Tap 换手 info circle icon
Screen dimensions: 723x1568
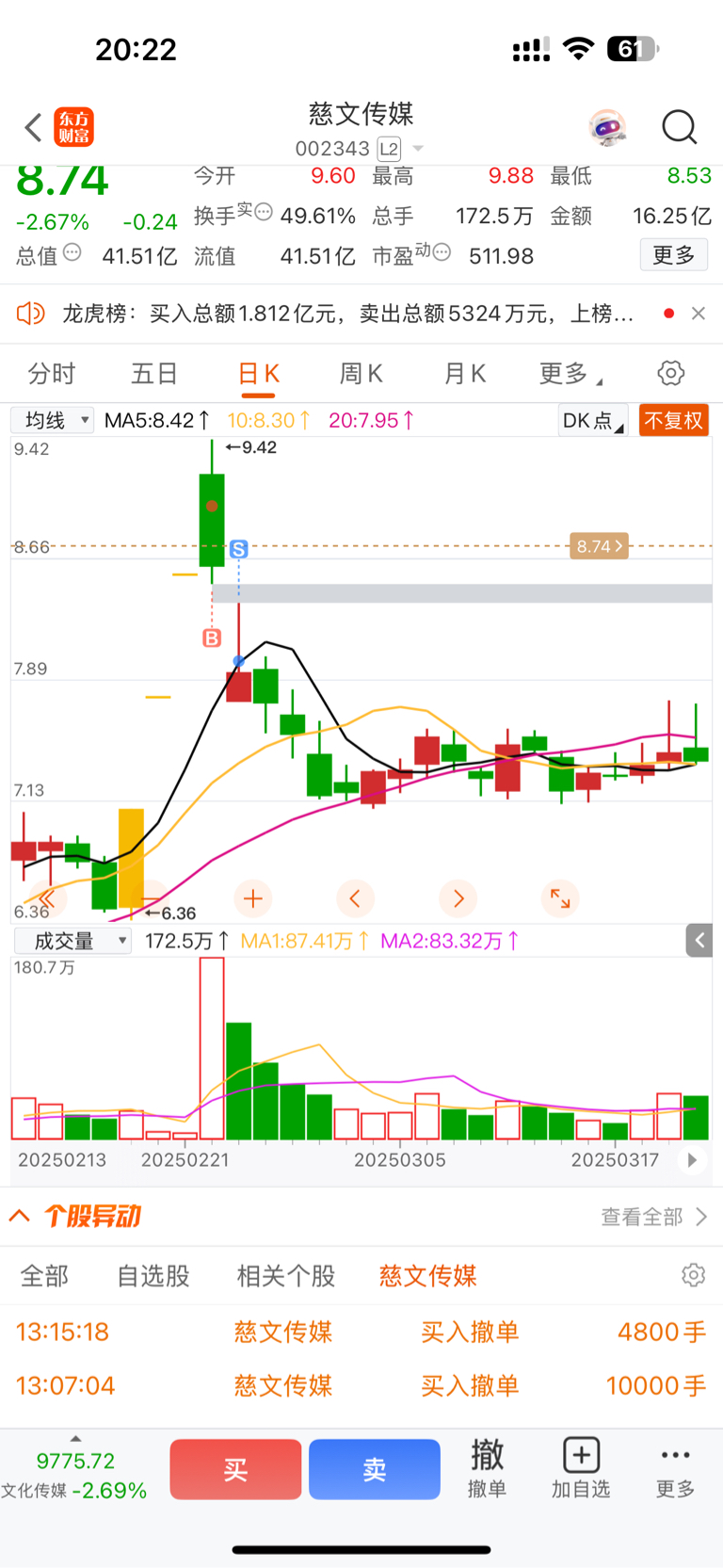point(264,212)
